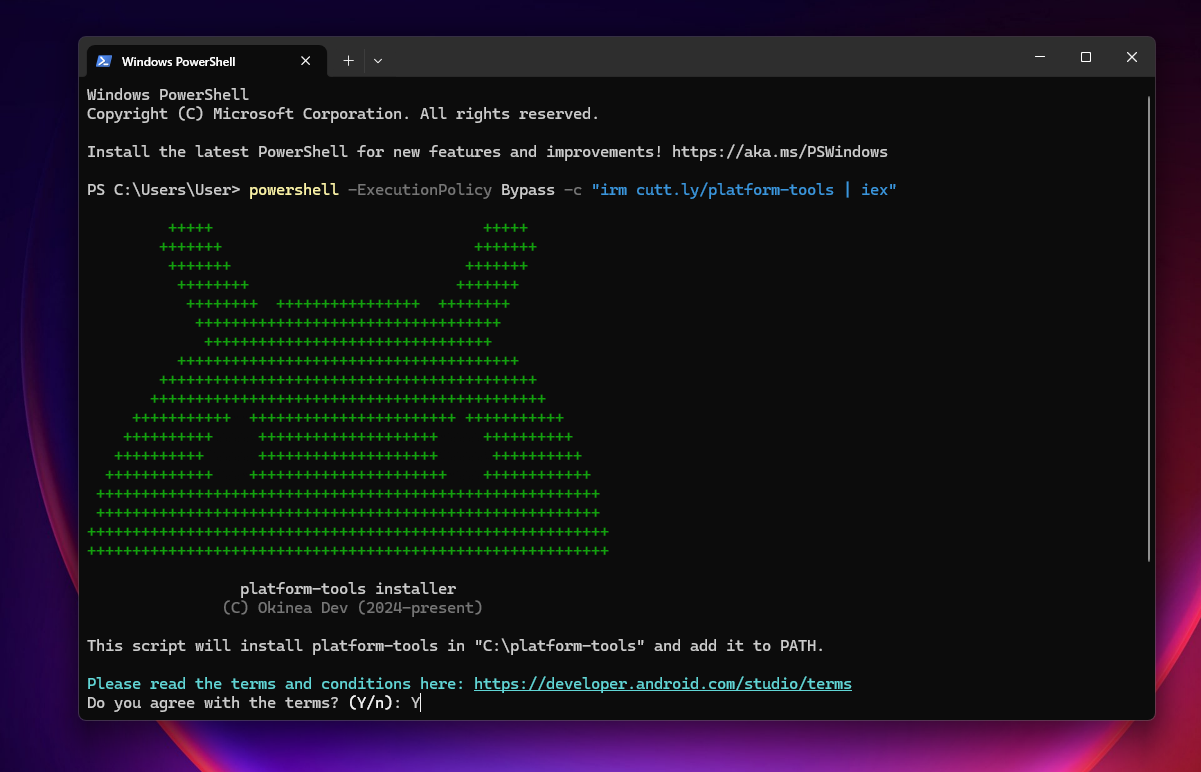Click the green Android ASCII art logo
1201x772 pixels.
348,400
